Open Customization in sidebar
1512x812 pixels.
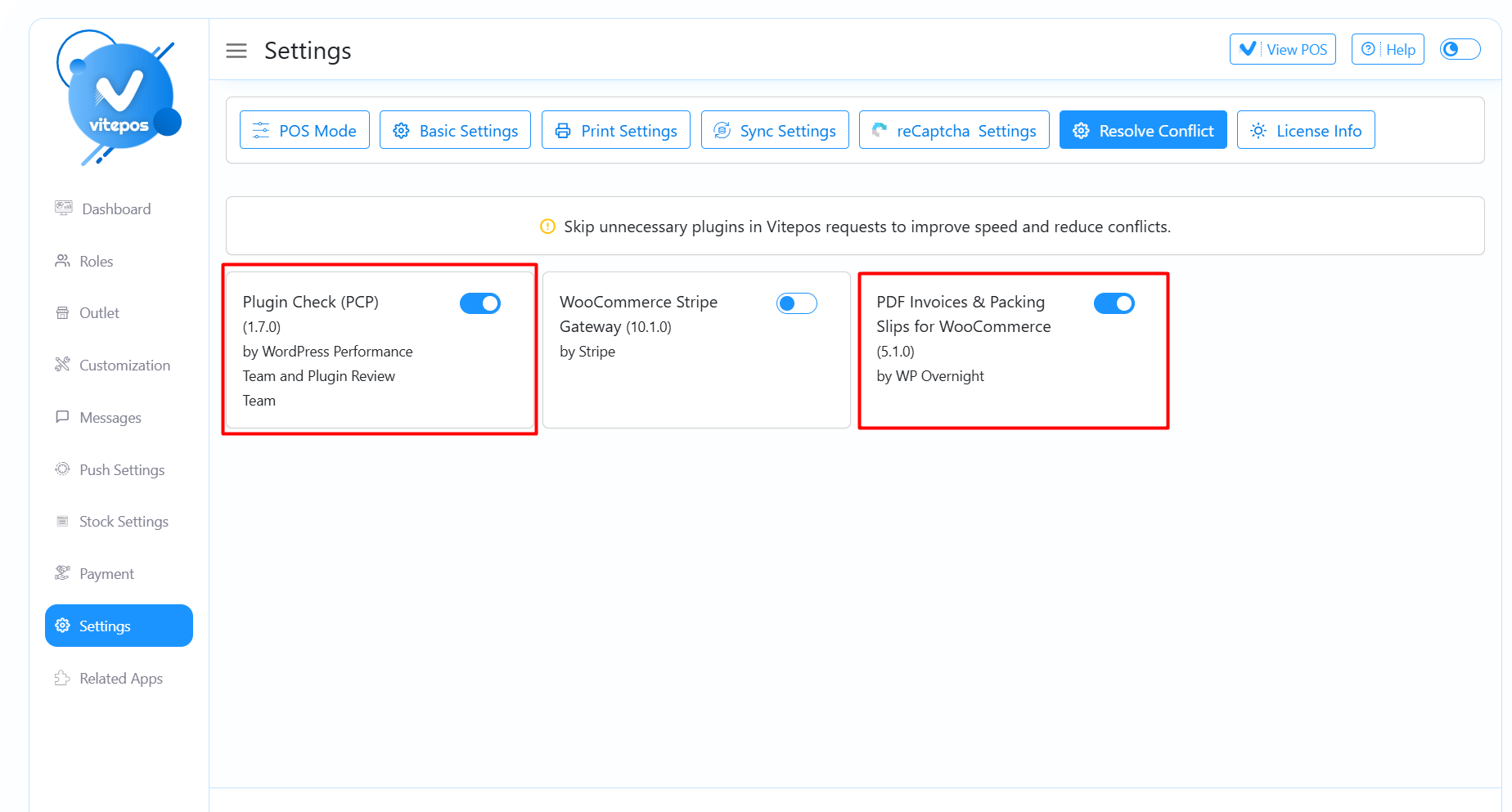click(119, 365)
